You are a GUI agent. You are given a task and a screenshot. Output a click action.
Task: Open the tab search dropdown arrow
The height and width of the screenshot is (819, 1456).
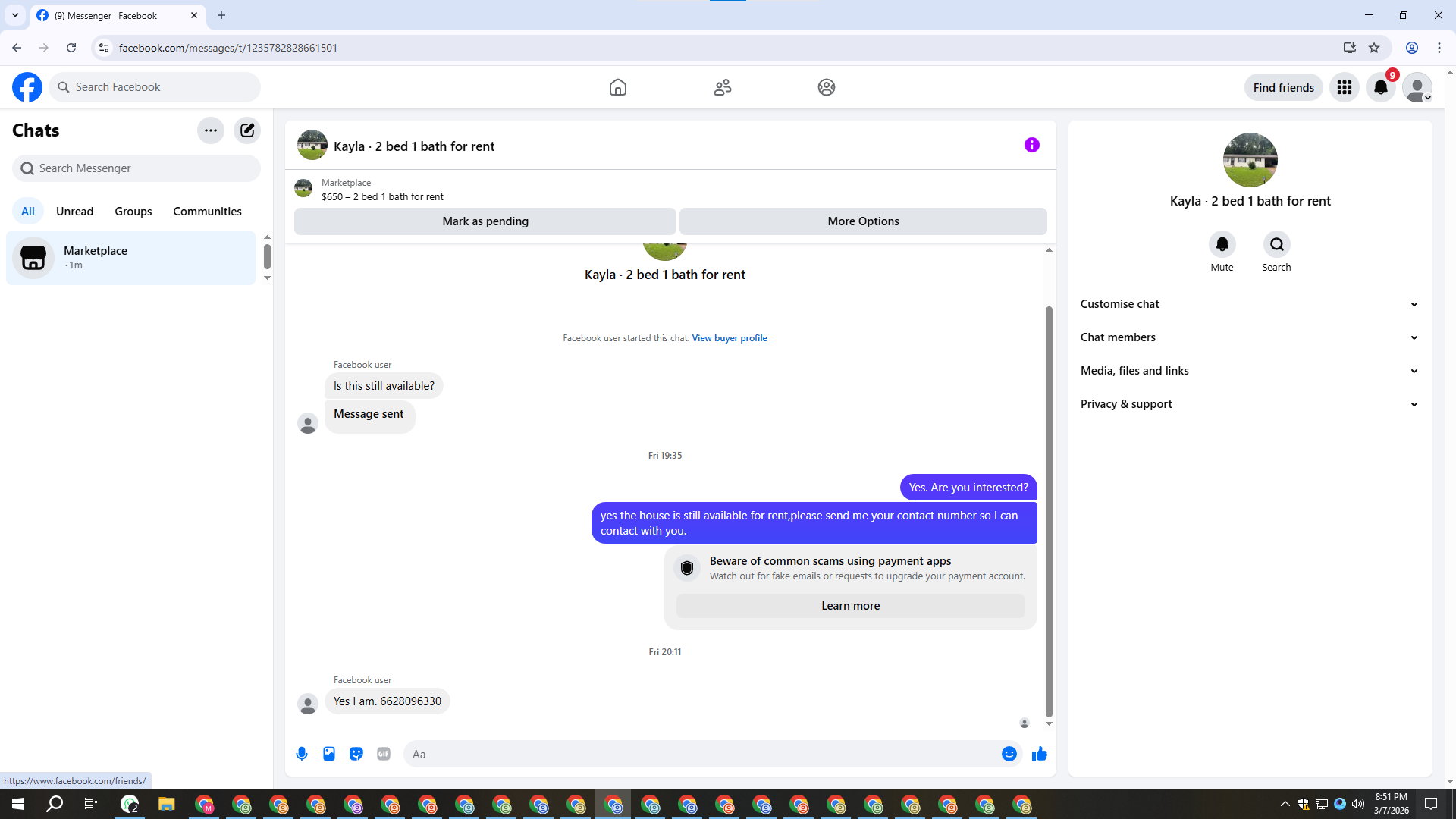click(15, 15)
